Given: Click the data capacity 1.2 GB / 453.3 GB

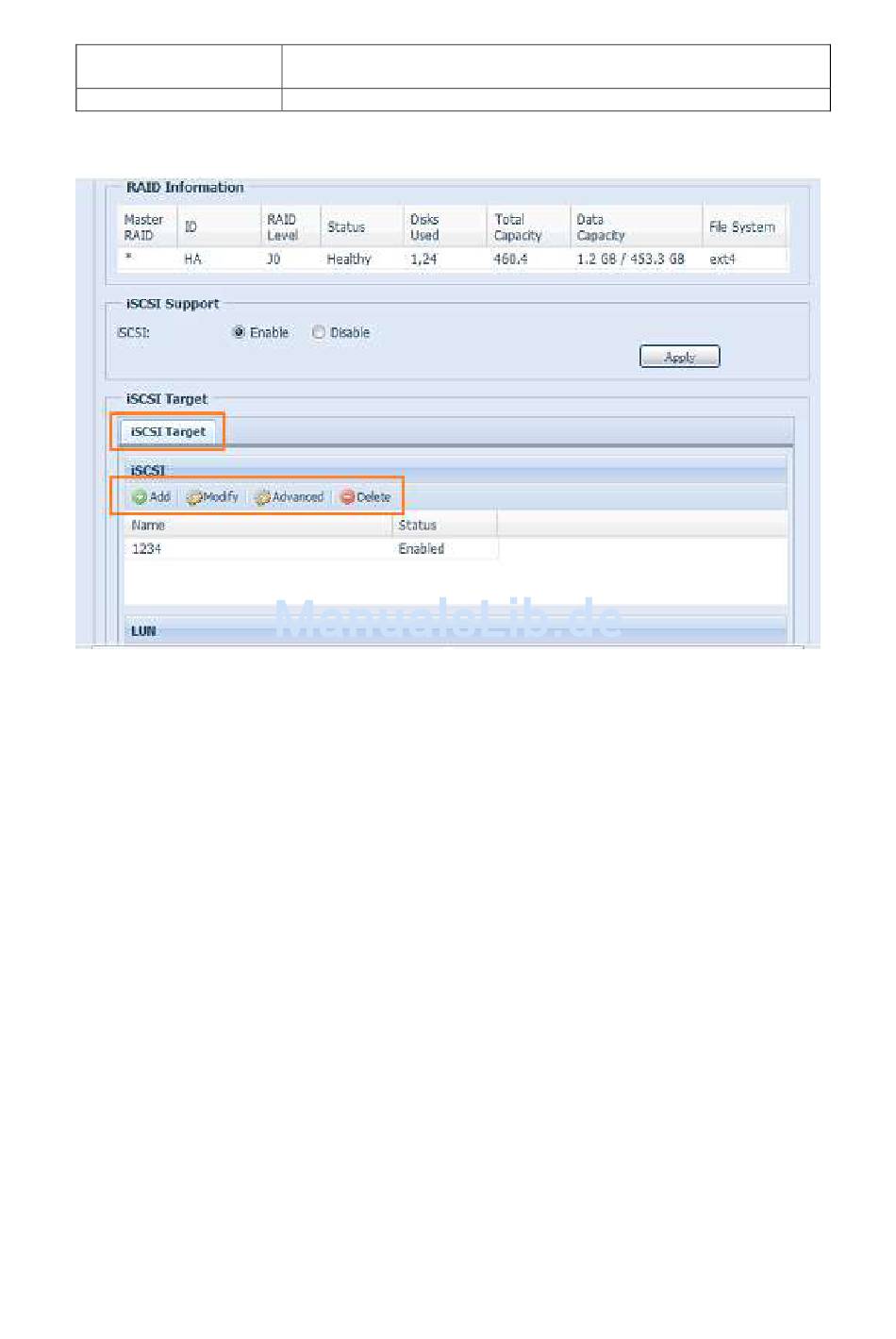Looking at the screenshot, I should click(x=631, y=259).
